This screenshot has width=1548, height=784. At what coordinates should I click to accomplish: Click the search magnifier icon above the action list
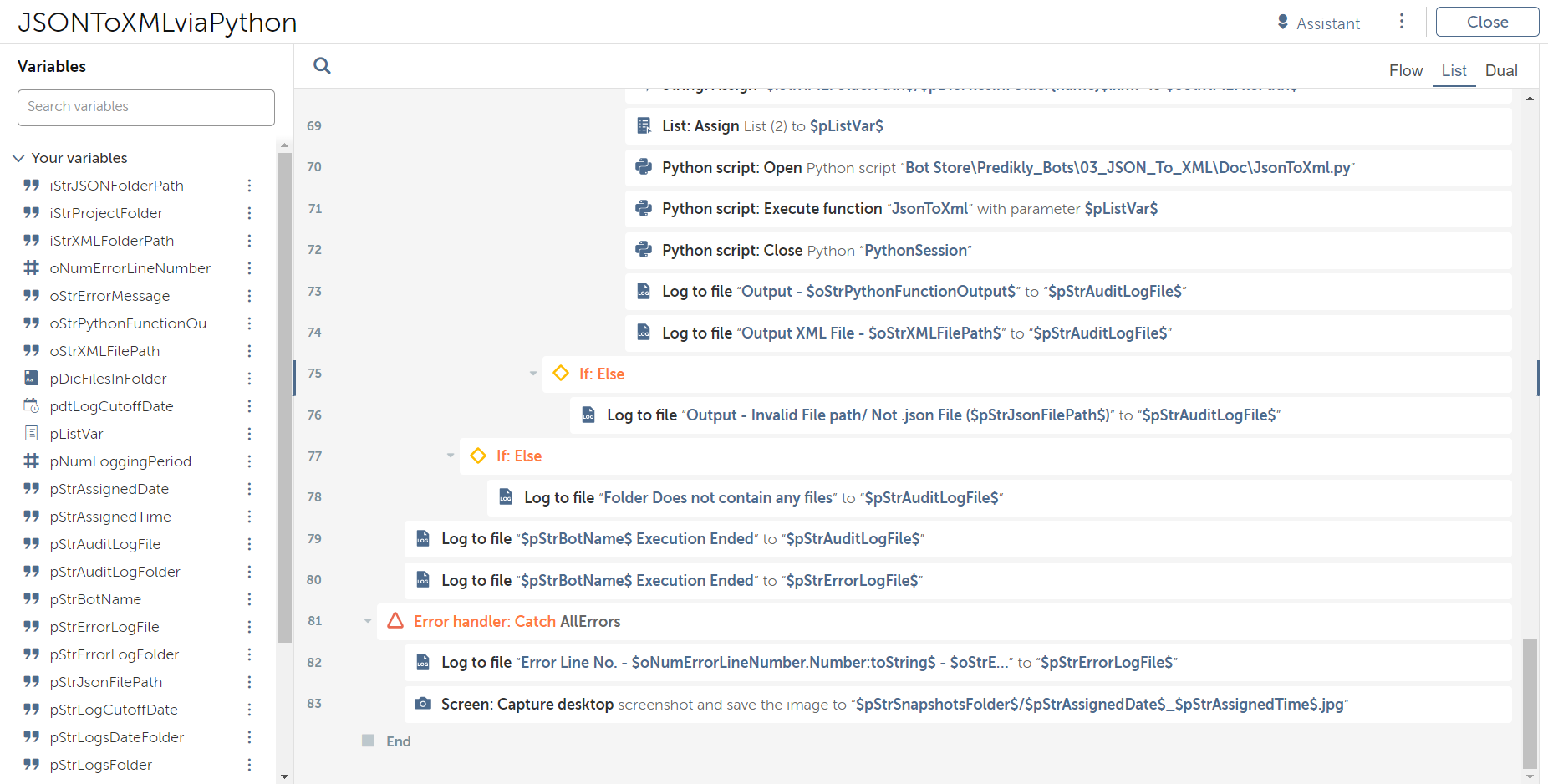(x=322, y=65)
